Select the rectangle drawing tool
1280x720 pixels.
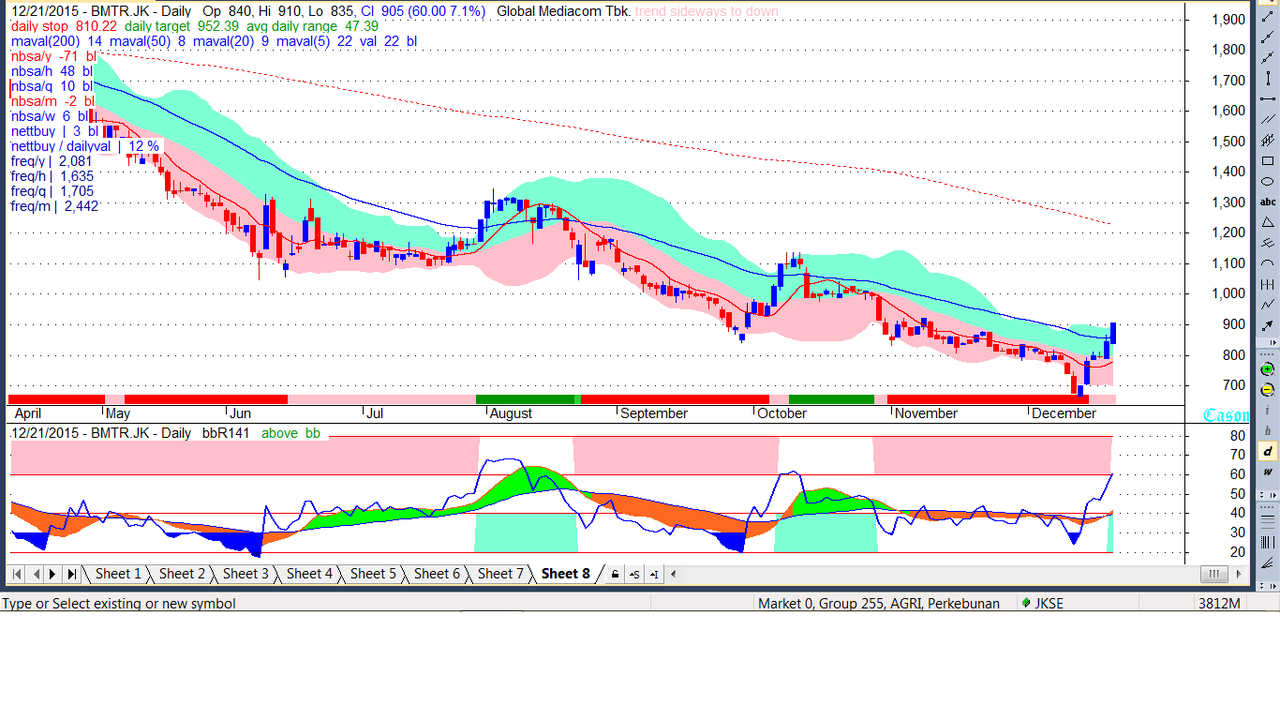tap(1267, 161)
